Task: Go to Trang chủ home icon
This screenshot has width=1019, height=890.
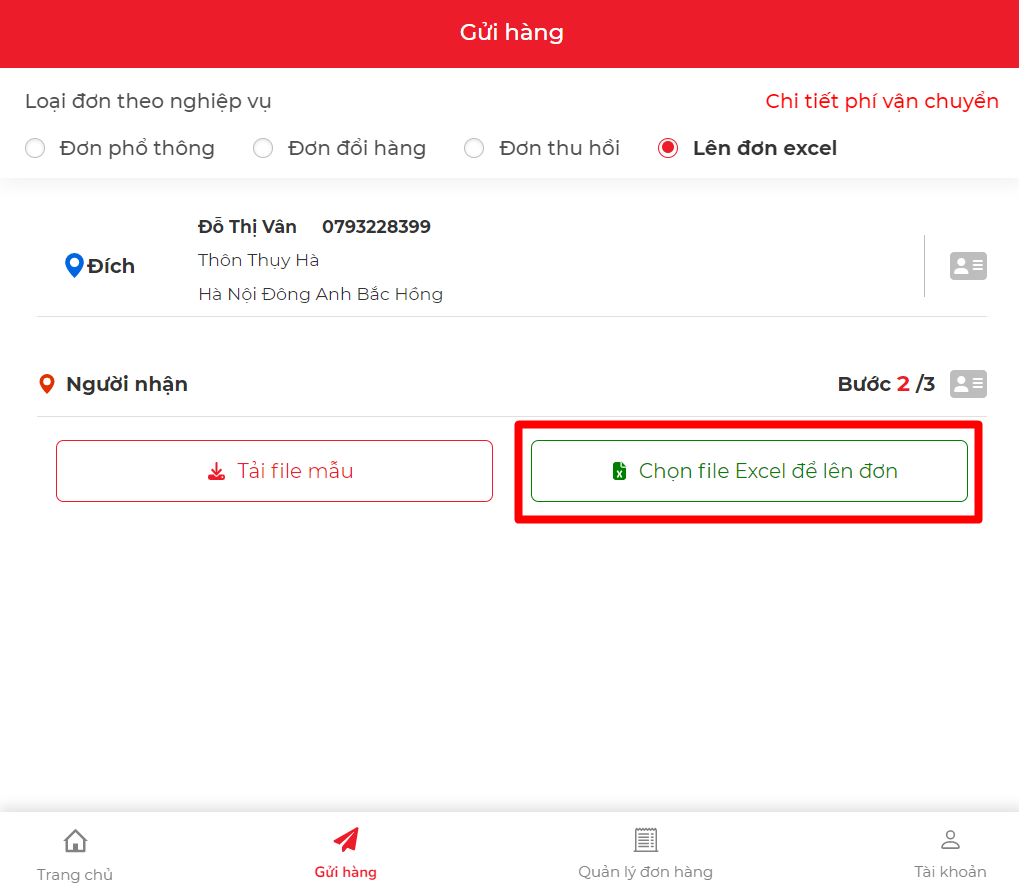Action: coord(75,841)
